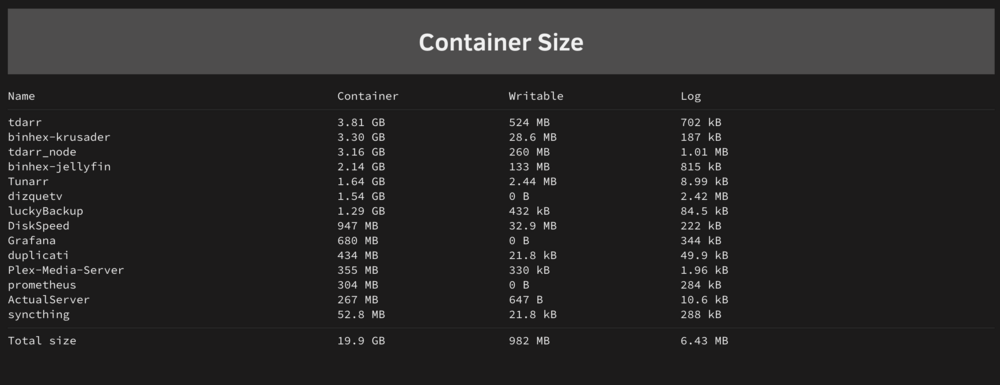The height and width of the screenshot is (385, 1000).
Task: Select the binhex-jellyfin entry
Action: (x=59, y=167)
